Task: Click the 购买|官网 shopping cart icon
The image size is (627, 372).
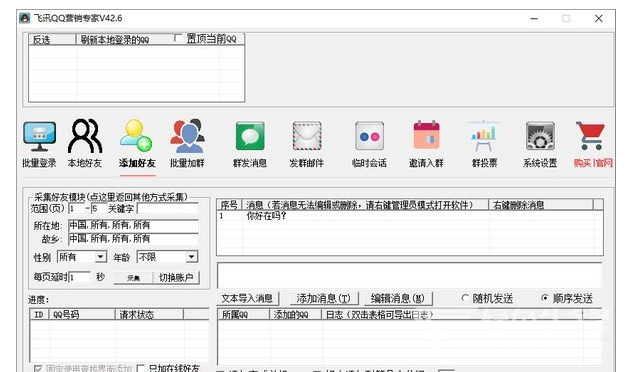Action: (591, 136)
